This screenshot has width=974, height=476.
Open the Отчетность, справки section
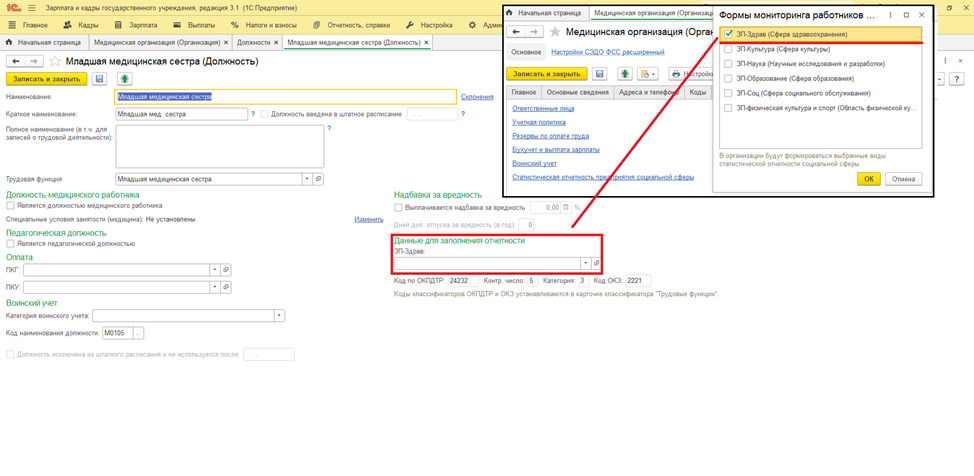[x=352, y=25]
